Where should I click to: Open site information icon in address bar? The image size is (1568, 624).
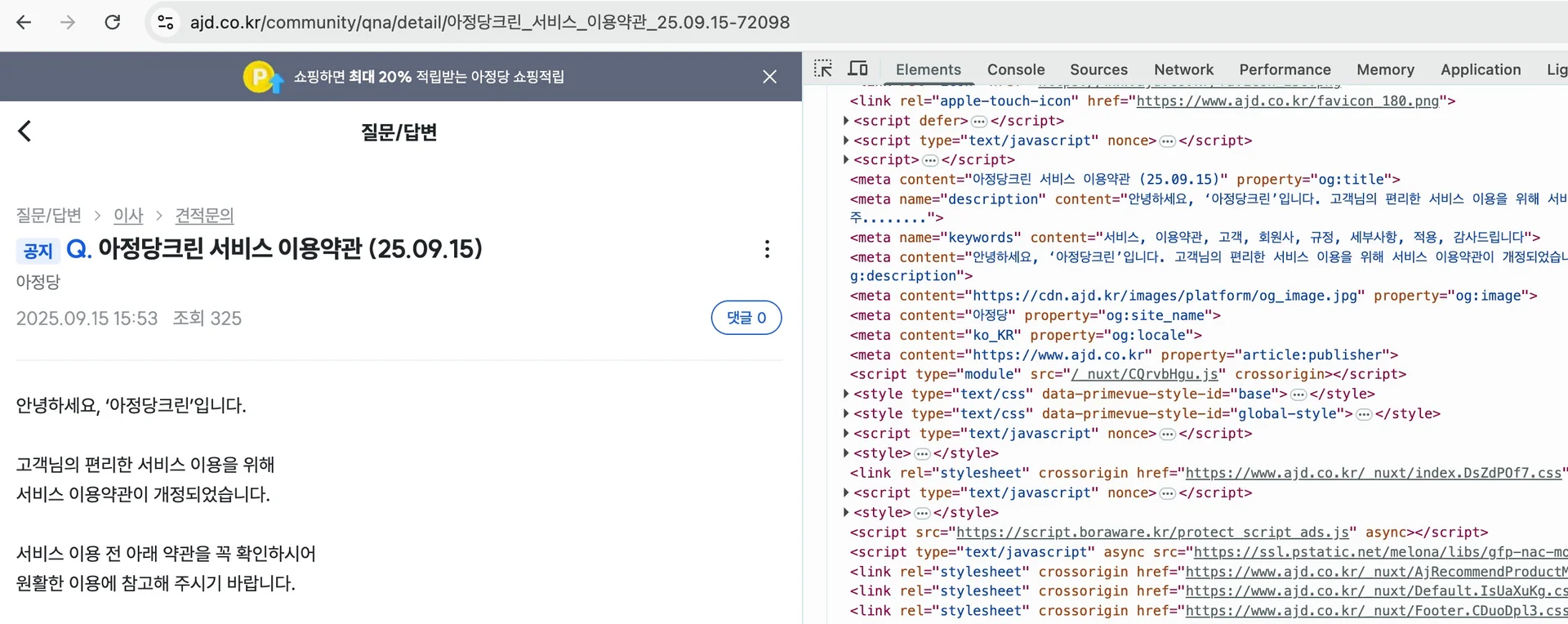pos(166,22)
